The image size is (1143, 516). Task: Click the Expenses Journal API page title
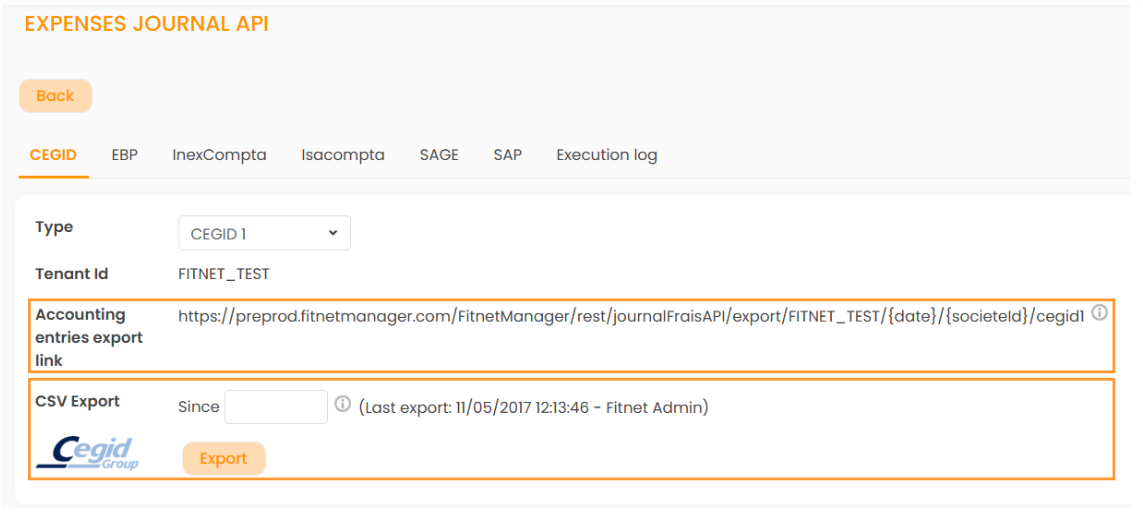[146, 24]
